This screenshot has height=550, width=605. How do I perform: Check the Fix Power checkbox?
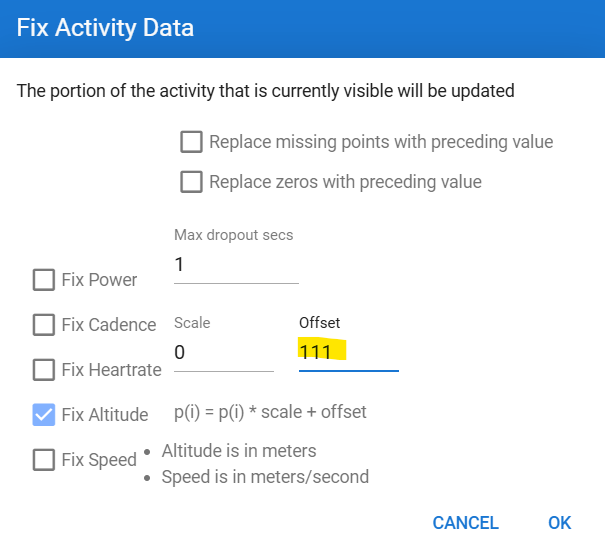click(44, 280)
